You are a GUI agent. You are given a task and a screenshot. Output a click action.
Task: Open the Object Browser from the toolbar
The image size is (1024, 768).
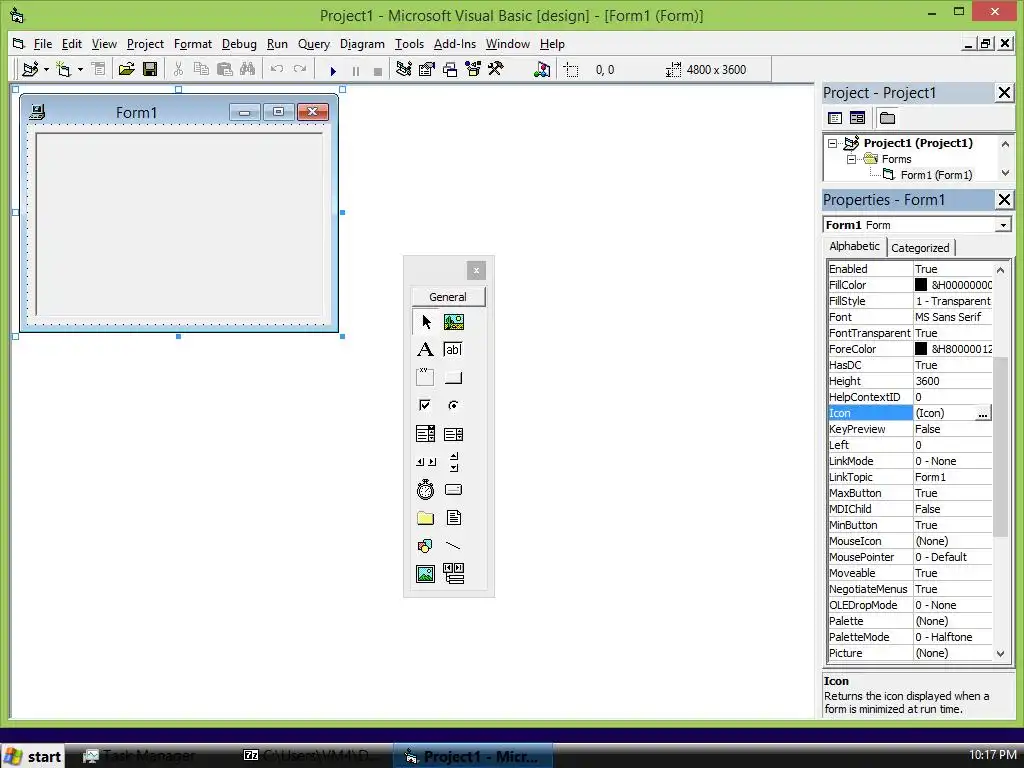tap(473, 69)
